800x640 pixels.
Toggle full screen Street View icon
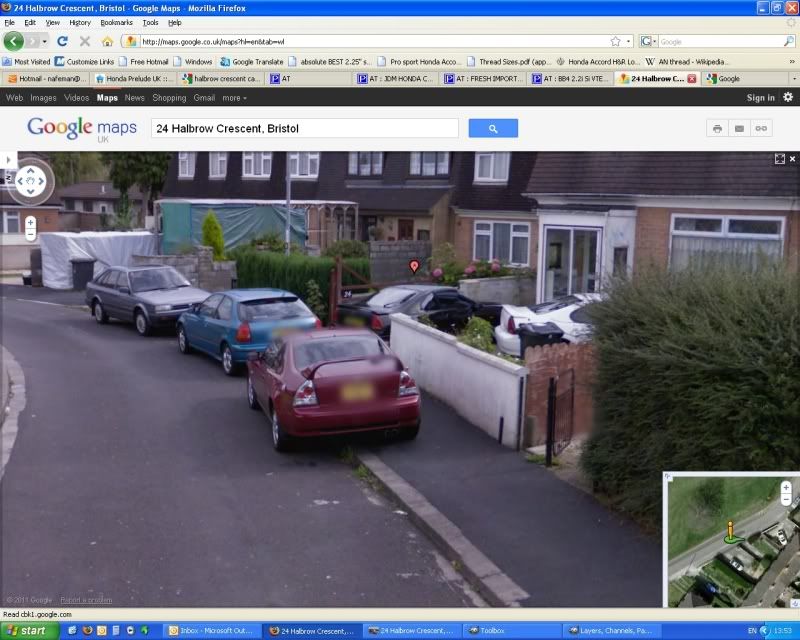pyautogui.click(x=780, y=159)
